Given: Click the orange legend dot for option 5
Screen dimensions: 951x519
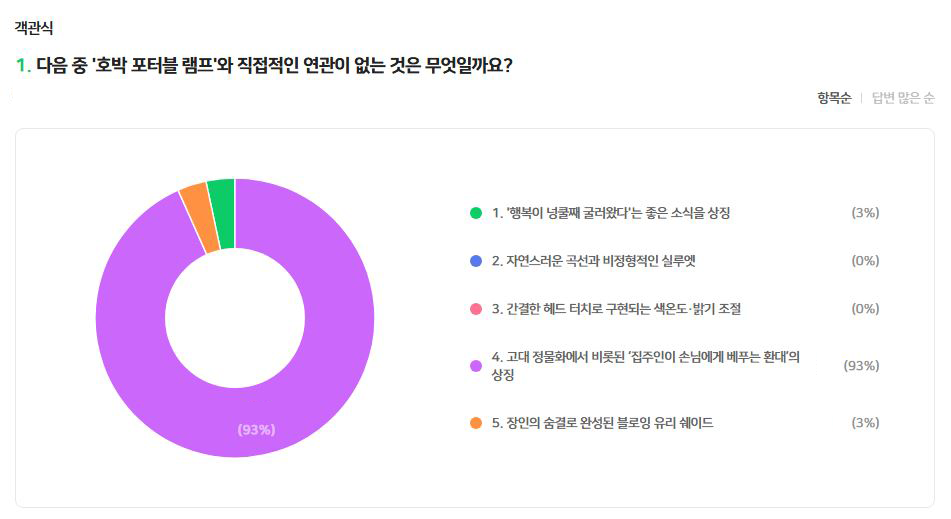Looking at the screenshot, I should pos(476,423).
